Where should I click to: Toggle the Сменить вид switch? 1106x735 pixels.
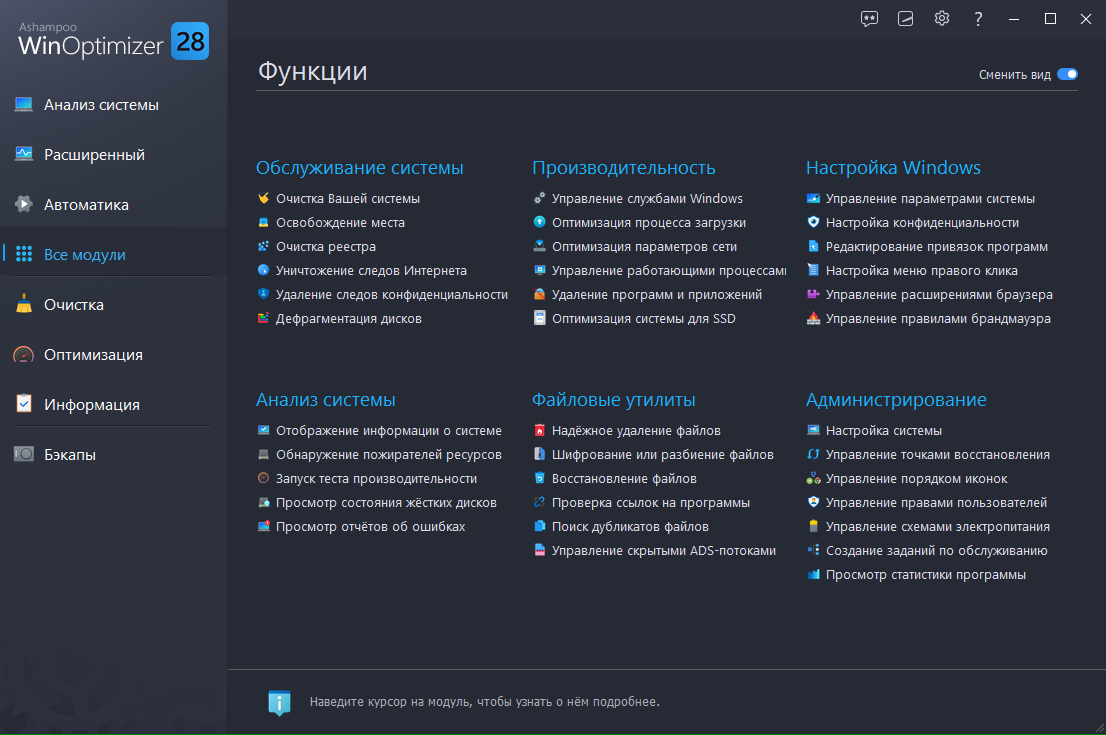coord(1067,74)
